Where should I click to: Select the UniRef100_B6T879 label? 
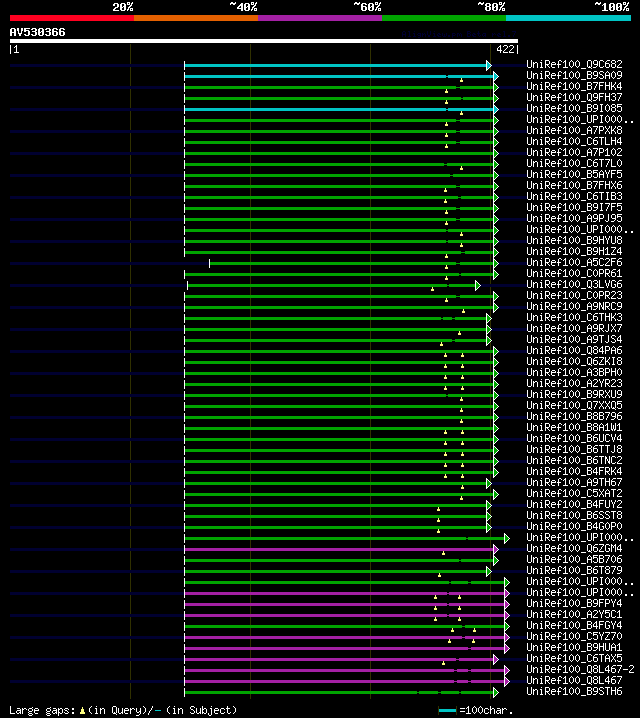(574, 570)
